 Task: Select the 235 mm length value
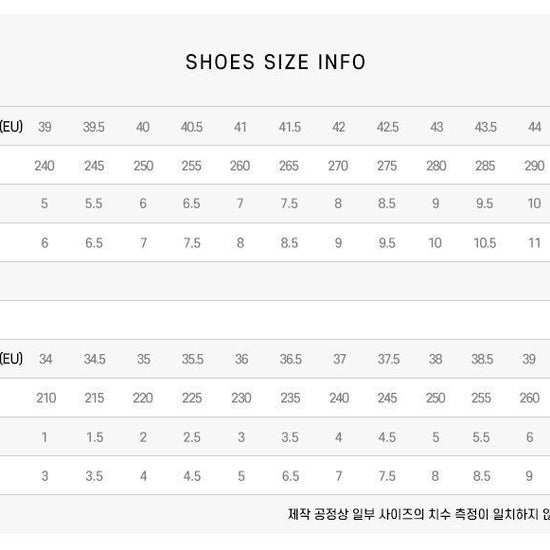click(290, 398)
